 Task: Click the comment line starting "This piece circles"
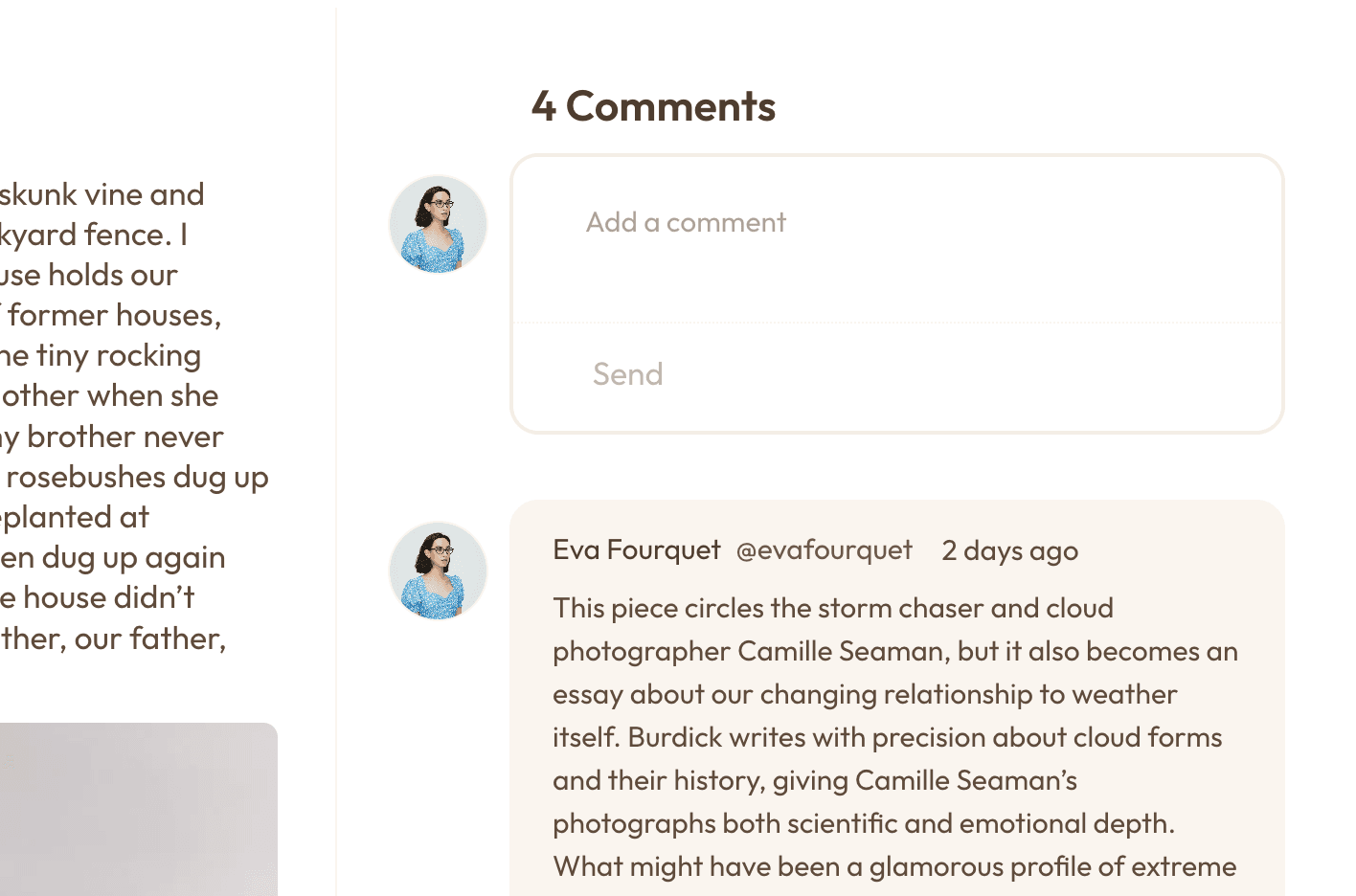(x=833, y=608)
